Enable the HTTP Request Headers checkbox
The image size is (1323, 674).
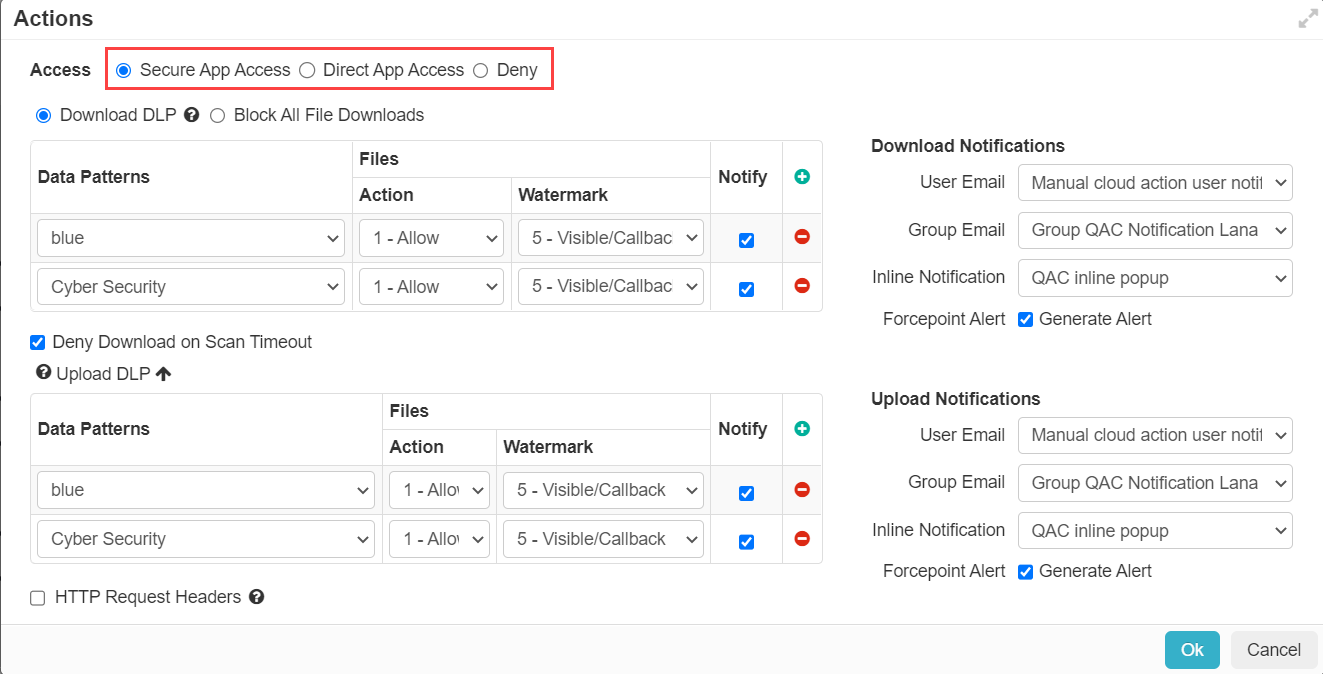tap(38, 598)
